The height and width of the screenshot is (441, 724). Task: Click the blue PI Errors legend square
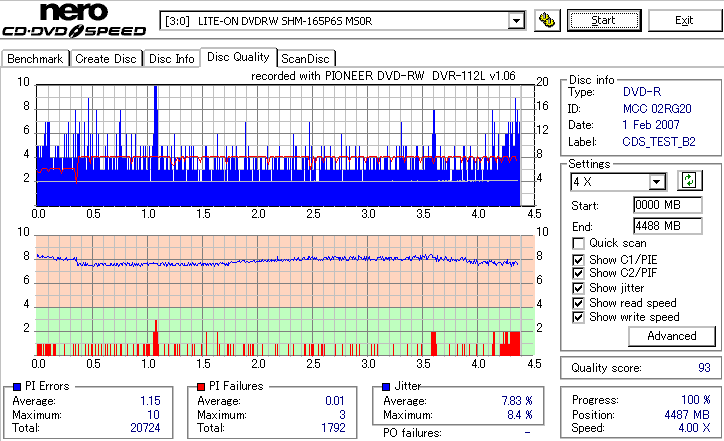[x=17, y=387]
